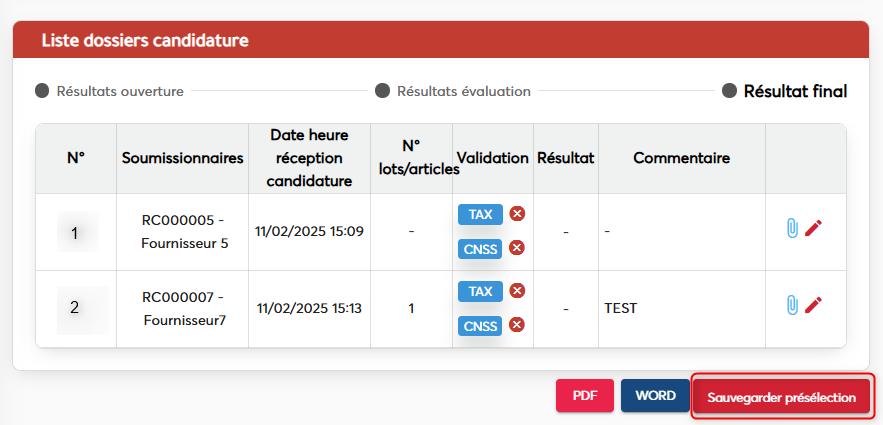883x425 pixels.
Task: Click the Sauvegarder présélection button
Action: click(782, 397)
